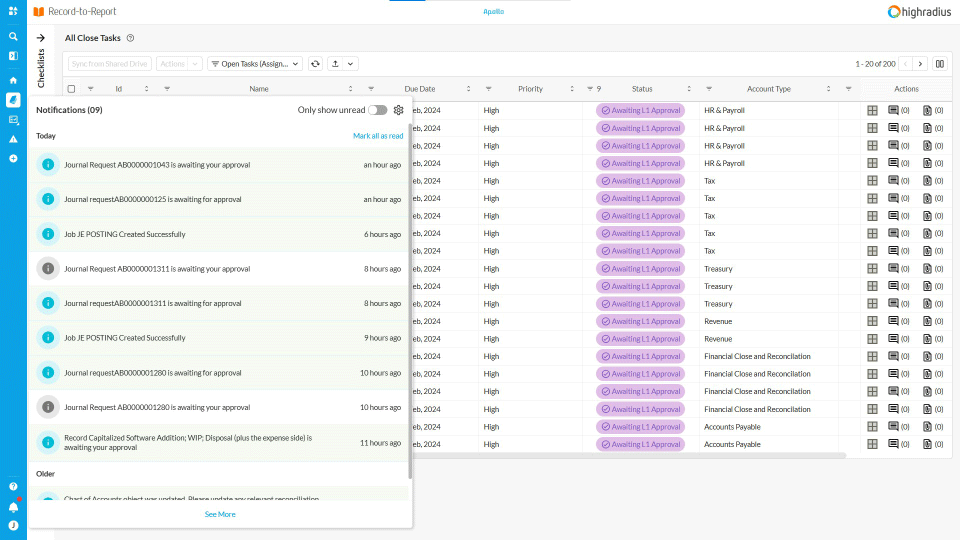The width and height of the screenshot is (960, 540).
Task: Click Awaiting L1 Approval in last Accounts Payable row
Action: pyautogui.click(x=640, y=444)
